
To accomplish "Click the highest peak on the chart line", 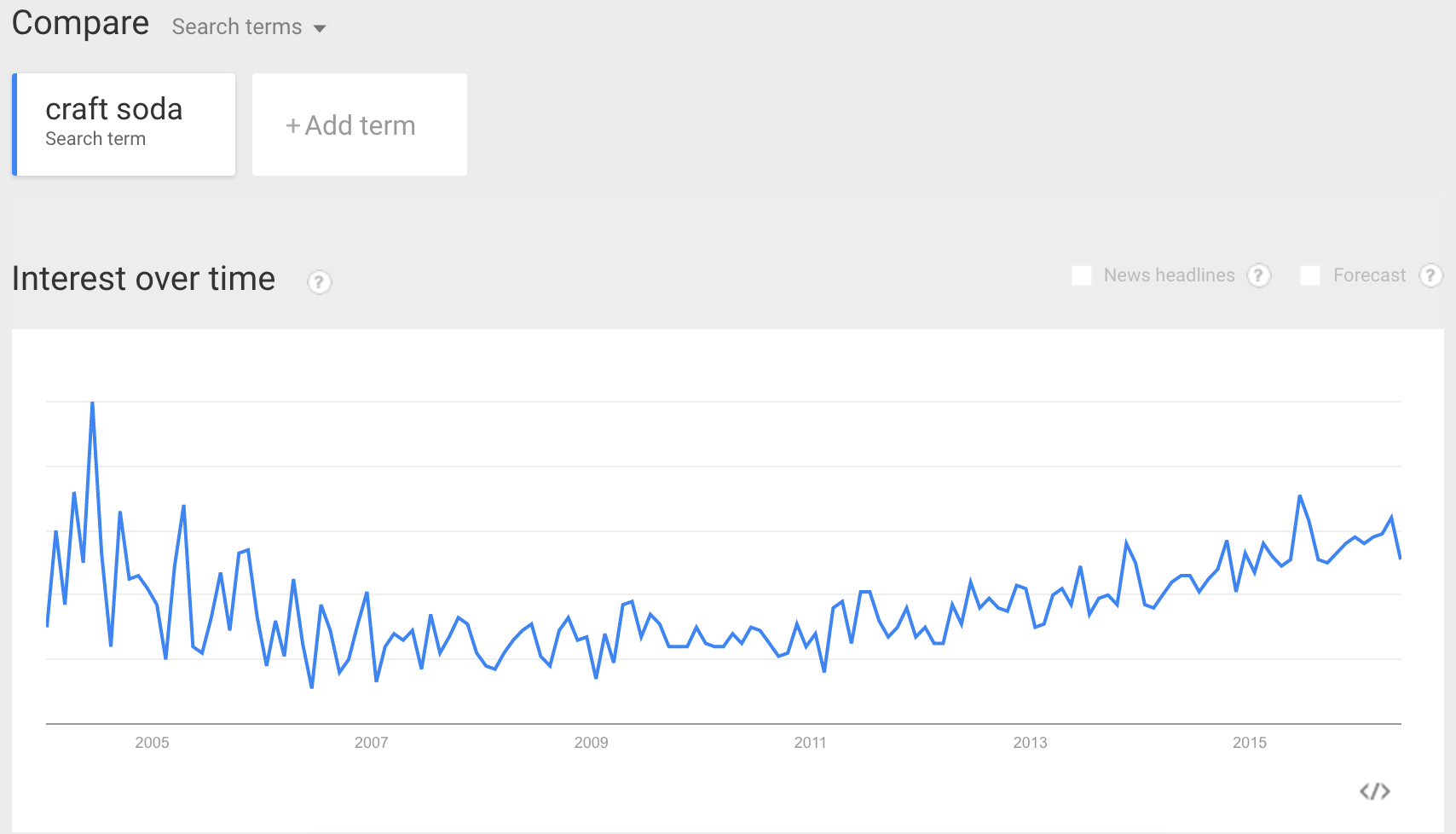I will point(92,403).
